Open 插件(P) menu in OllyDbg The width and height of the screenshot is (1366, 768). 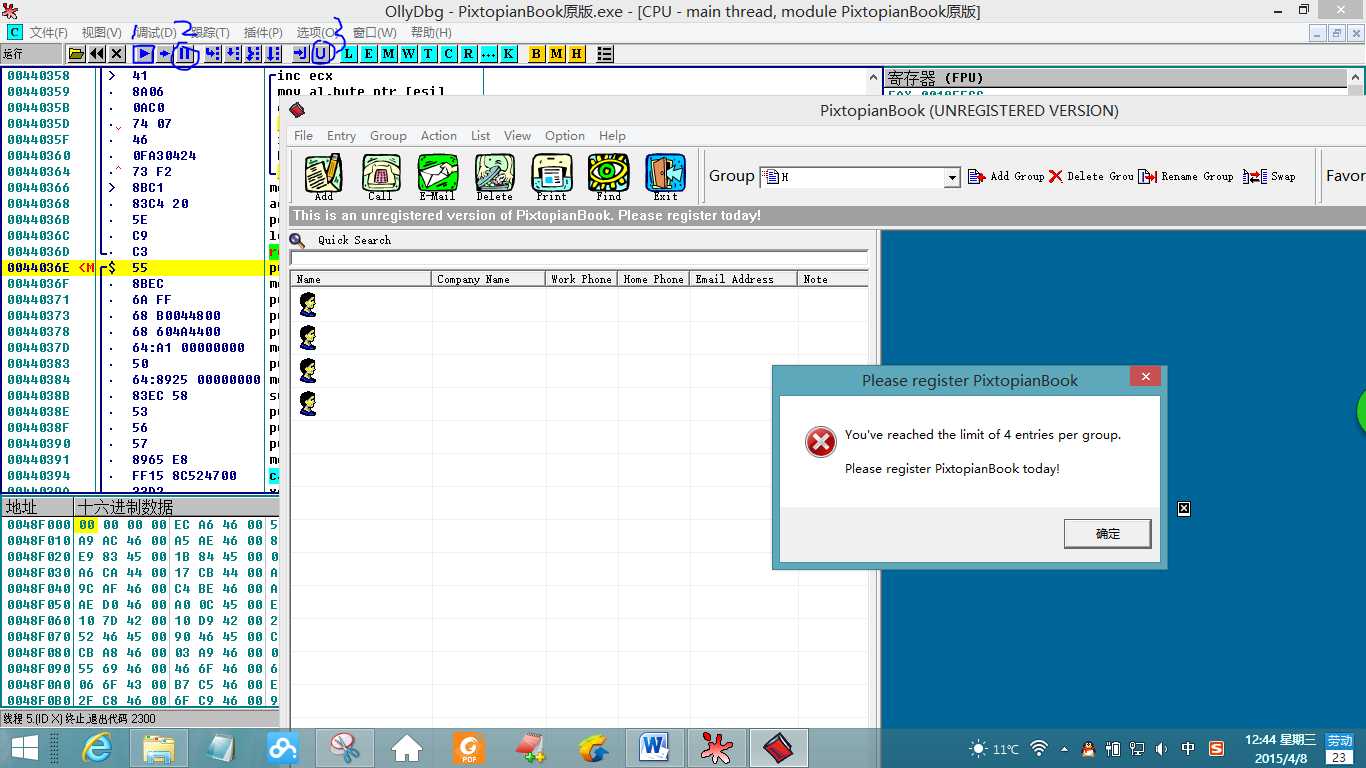tap(263, 33)
